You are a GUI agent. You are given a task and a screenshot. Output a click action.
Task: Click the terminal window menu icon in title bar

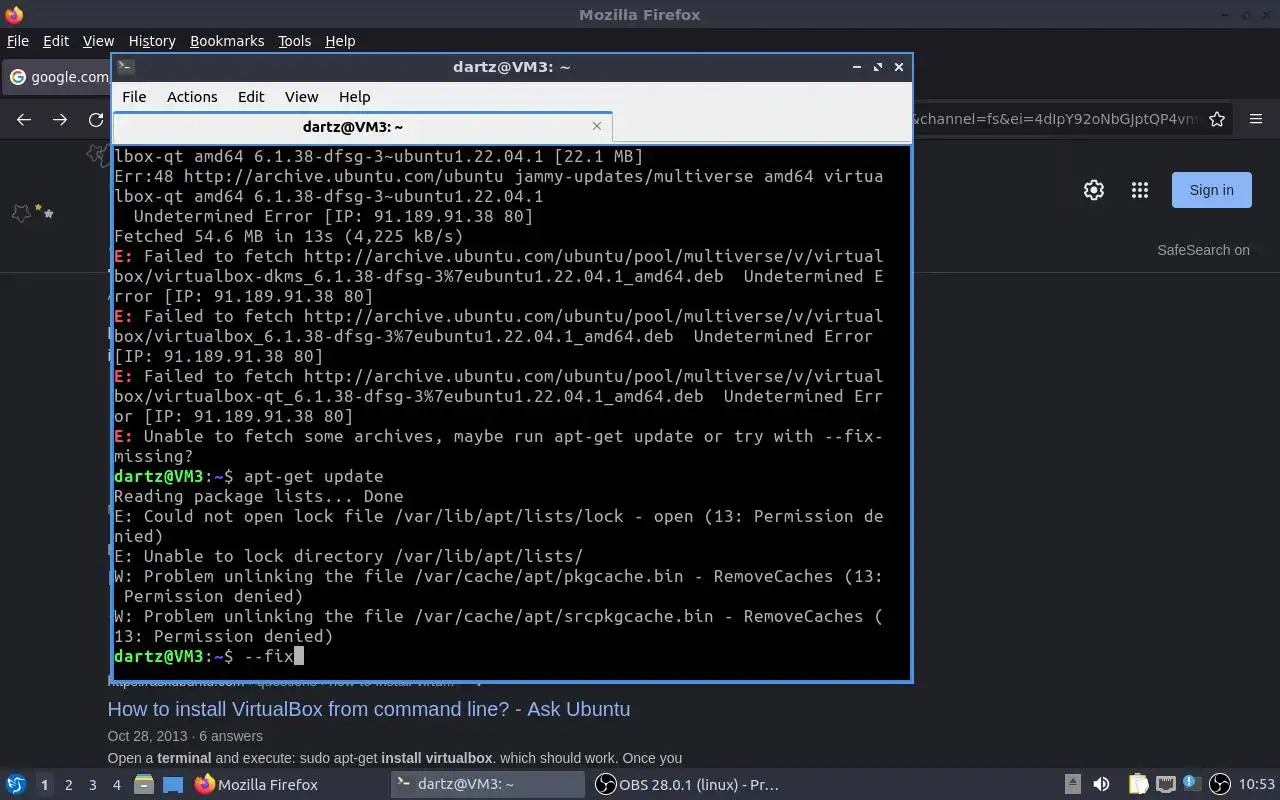(x=125, y=67)
